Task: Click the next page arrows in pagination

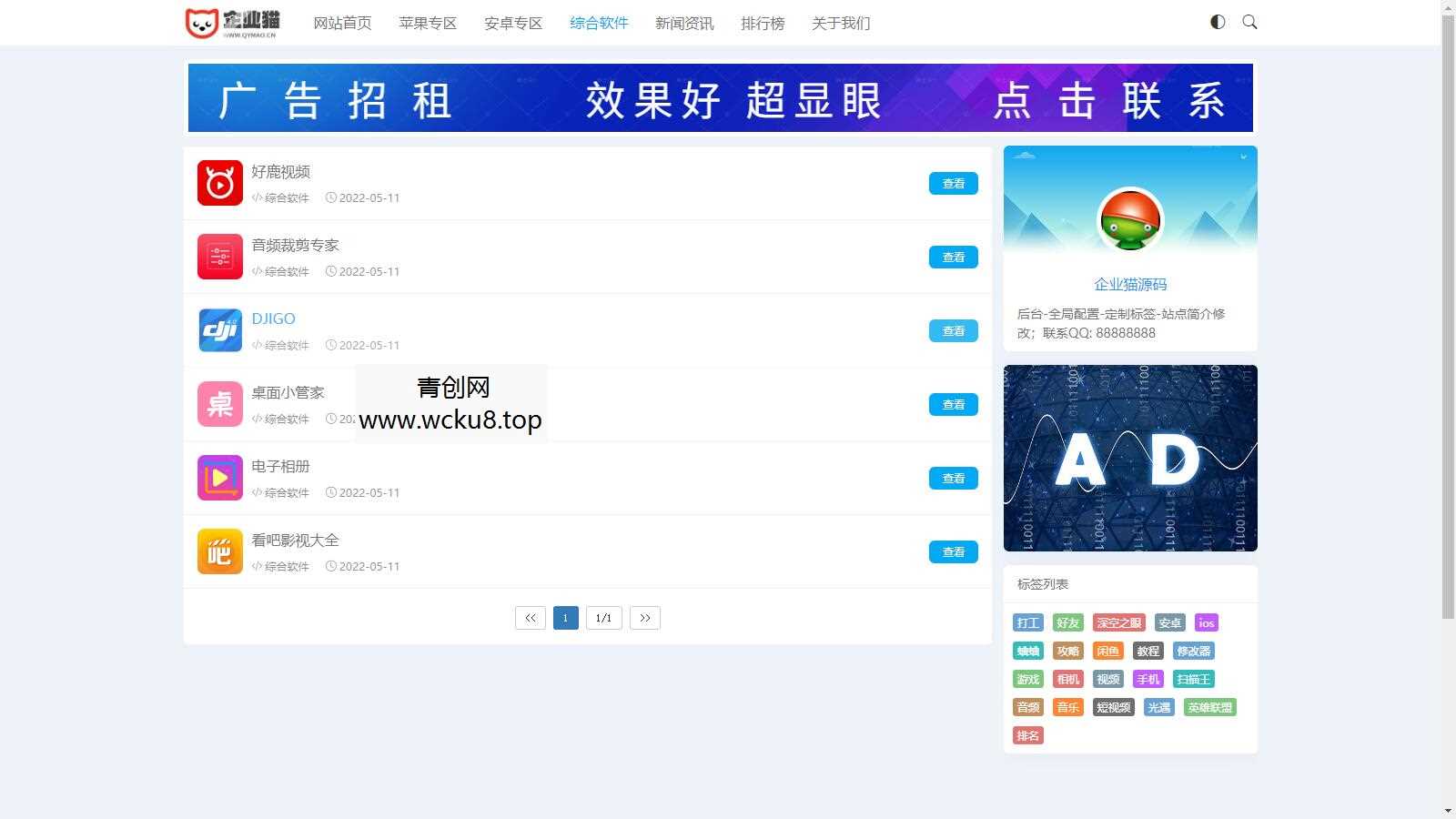Action: point(645,617)
